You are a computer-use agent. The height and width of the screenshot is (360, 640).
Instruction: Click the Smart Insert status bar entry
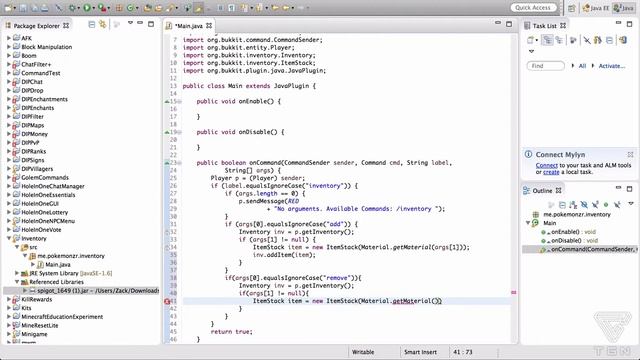420,352
